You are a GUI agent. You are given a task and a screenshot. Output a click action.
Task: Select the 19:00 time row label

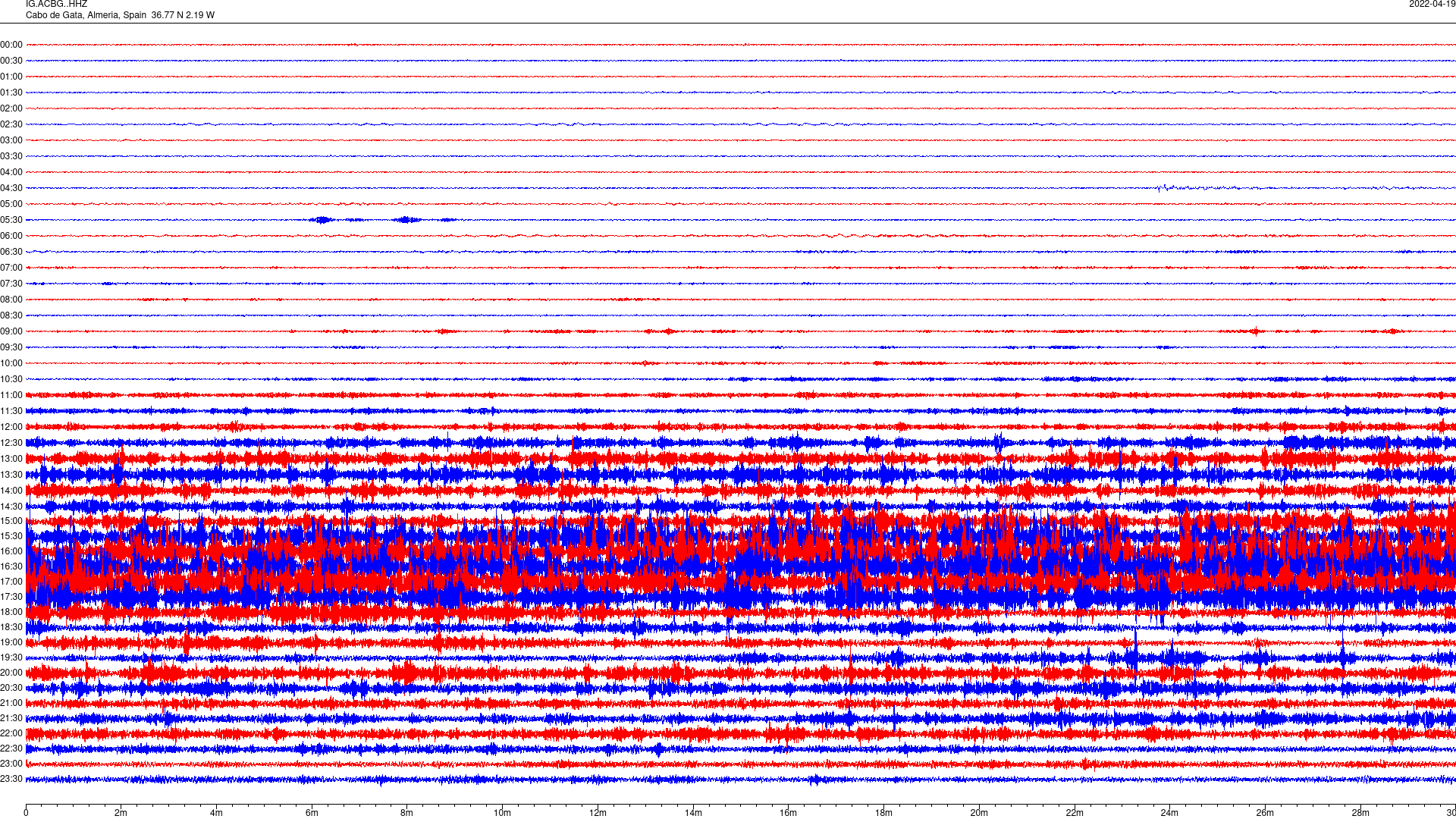(x=11, y=642)
